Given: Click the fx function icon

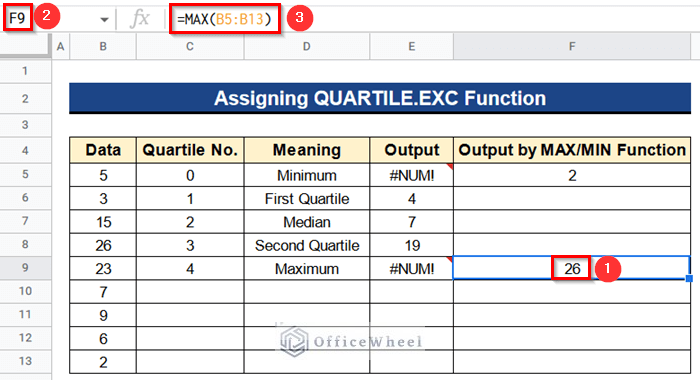Looking at the screenshot, I should (x=140, y=19).
